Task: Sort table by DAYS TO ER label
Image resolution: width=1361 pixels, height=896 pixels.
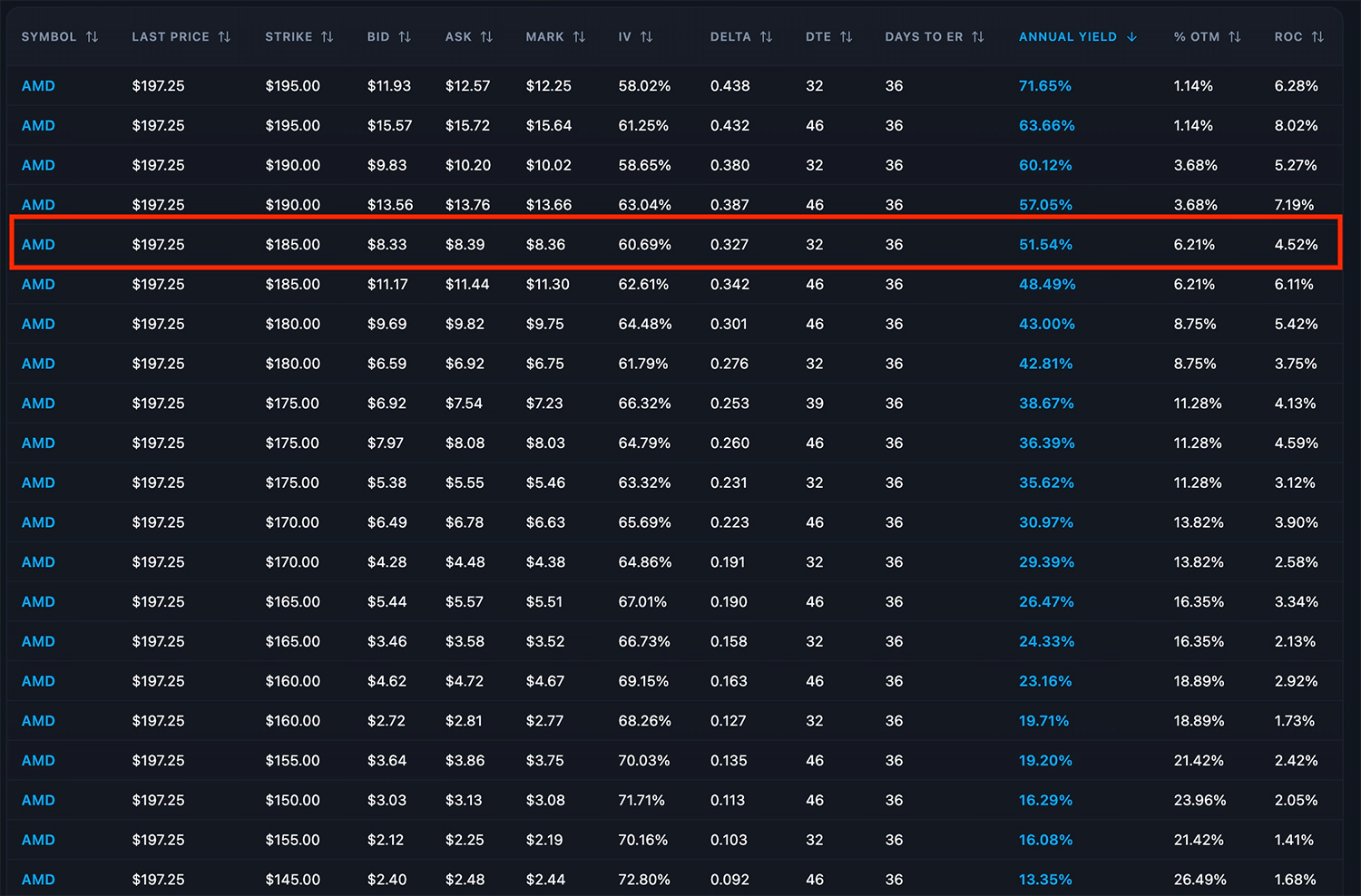Action: click(924, 37)
